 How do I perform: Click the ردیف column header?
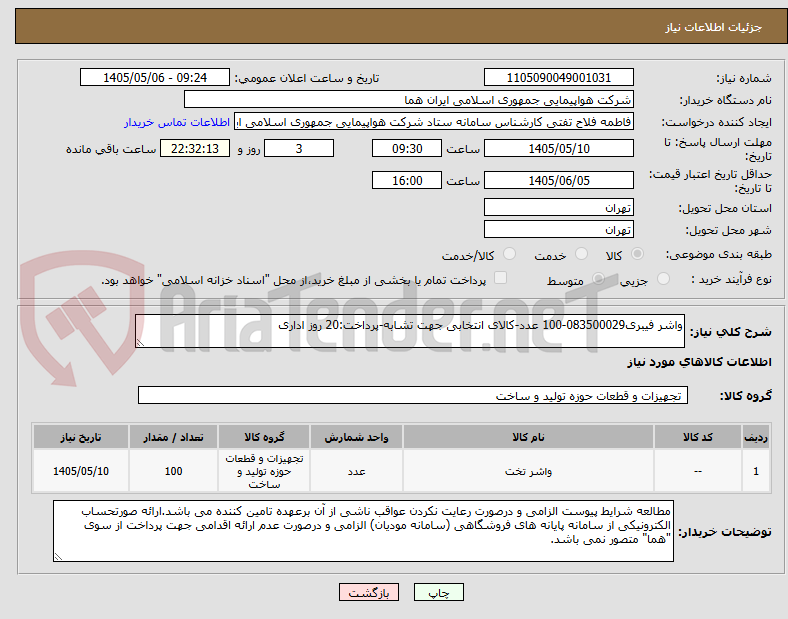(755, 437)
